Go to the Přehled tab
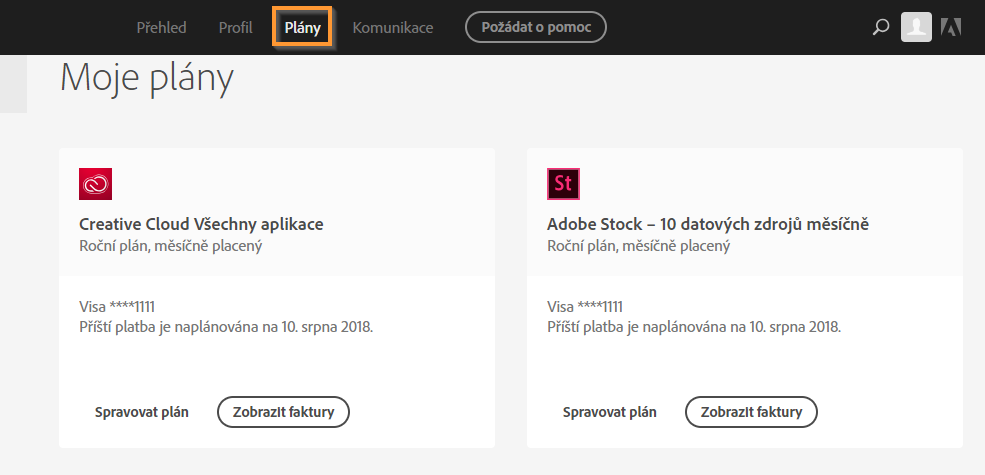Viewport: 985px width, 475px height. [x=161, y=28]
